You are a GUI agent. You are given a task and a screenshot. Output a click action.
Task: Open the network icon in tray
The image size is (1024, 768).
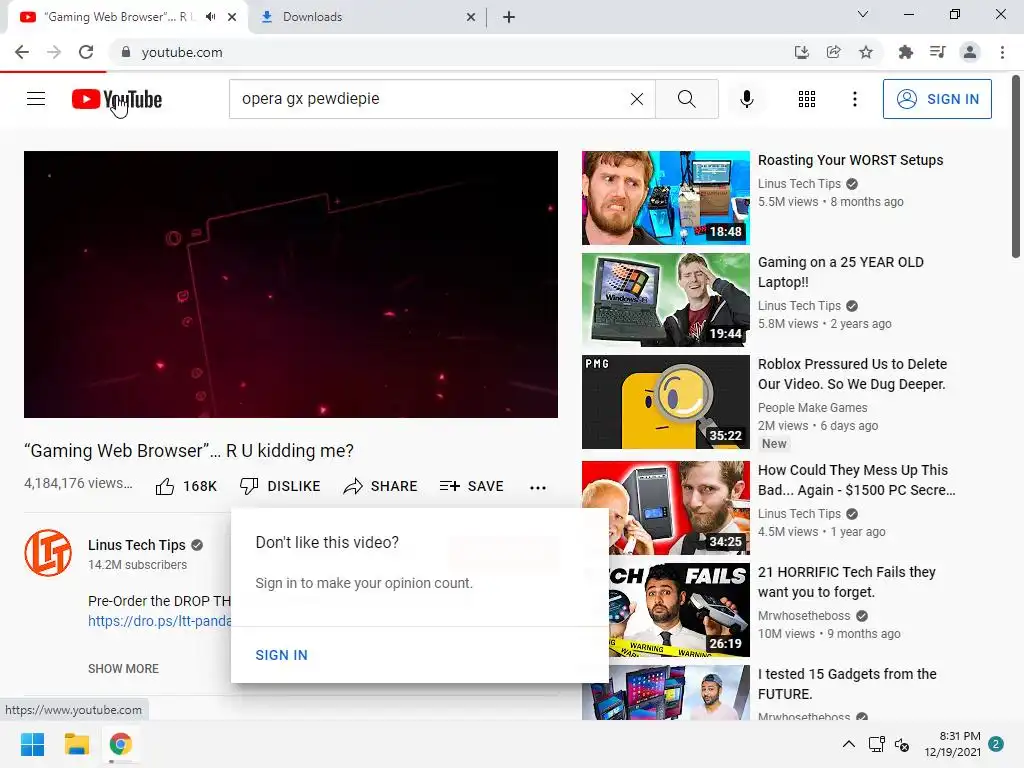pyautogui.click(x=876, y=744)
